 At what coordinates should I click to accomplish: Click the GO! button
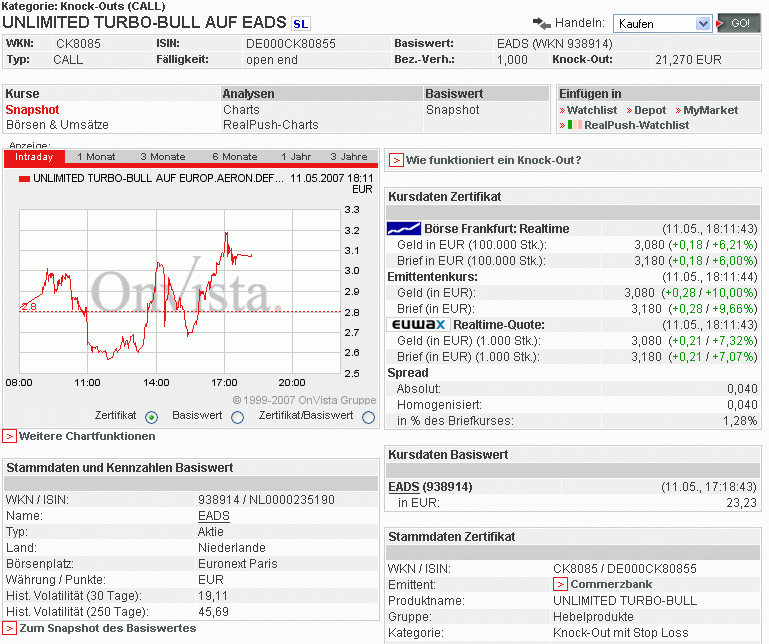[x=739, y=23]
